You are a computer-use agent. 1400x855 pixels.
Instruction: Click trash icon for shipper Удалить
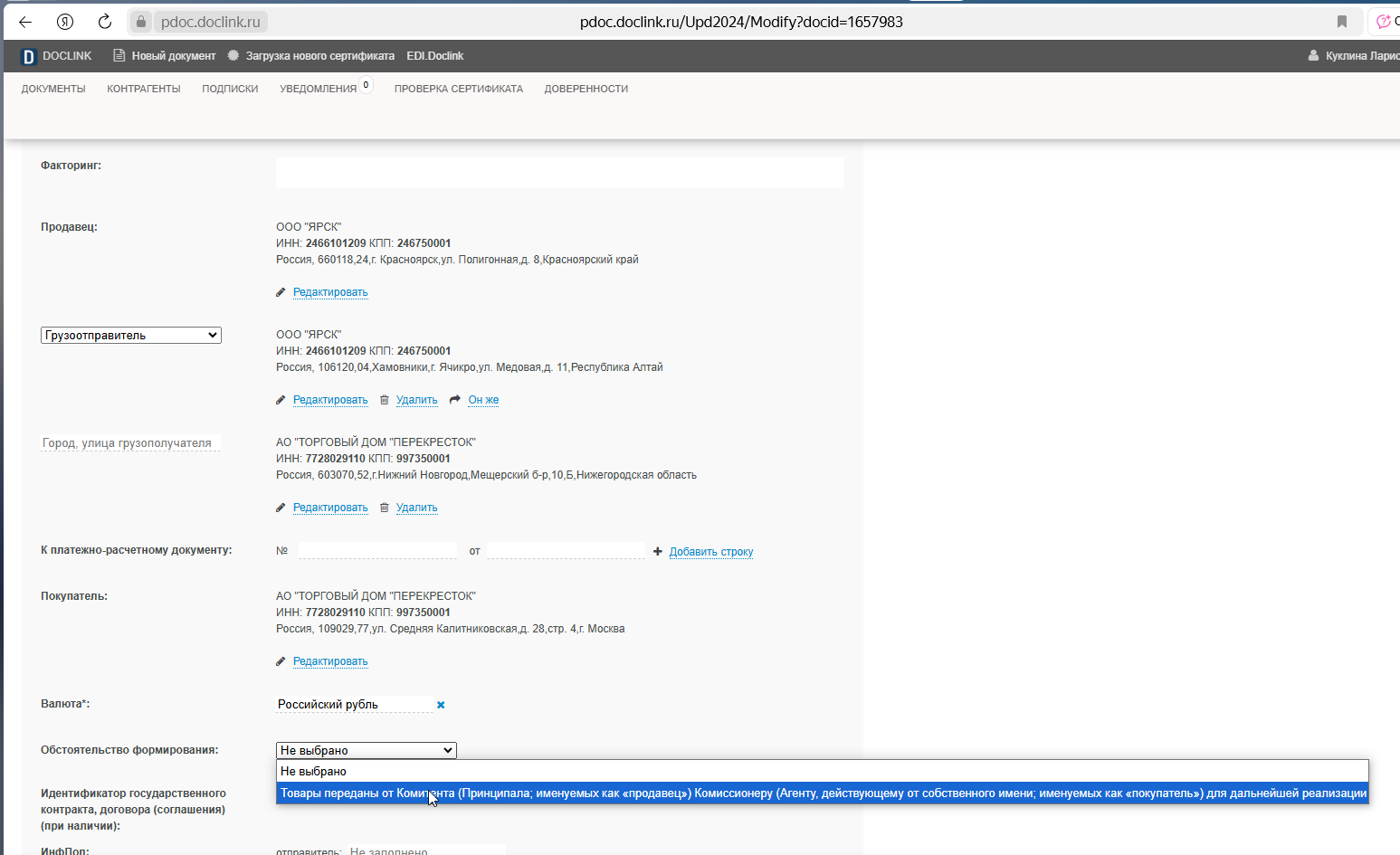[384, 400]
